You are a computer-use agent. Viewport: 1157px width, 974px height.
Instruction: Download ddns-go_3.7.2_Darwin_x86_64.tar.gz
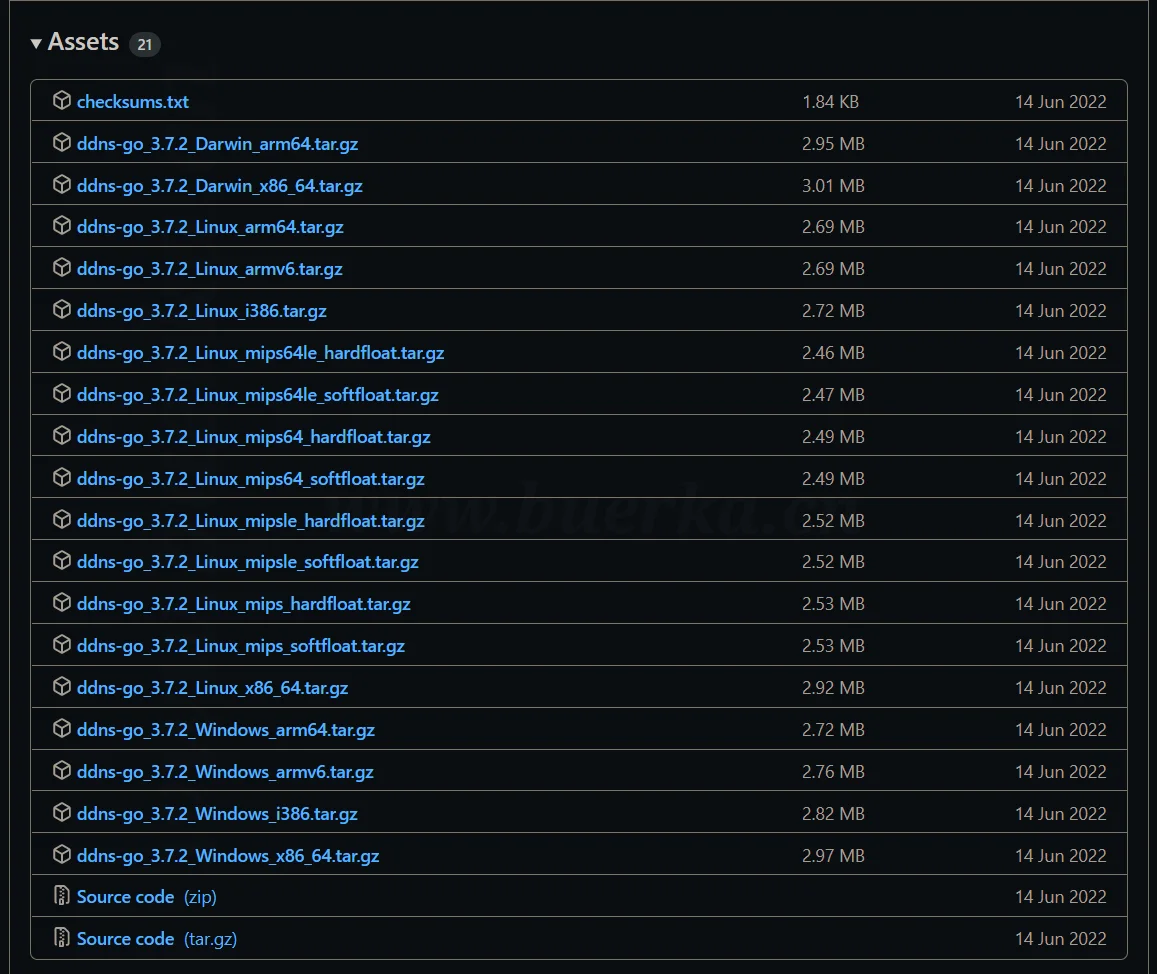[219, 186]
